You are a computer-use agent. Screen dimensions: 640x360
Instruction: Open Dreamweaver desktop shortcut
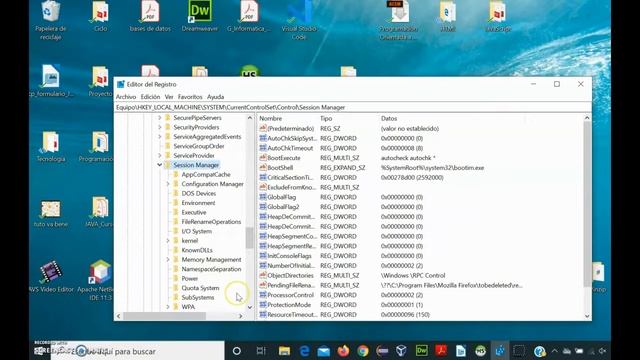(200, 16)
